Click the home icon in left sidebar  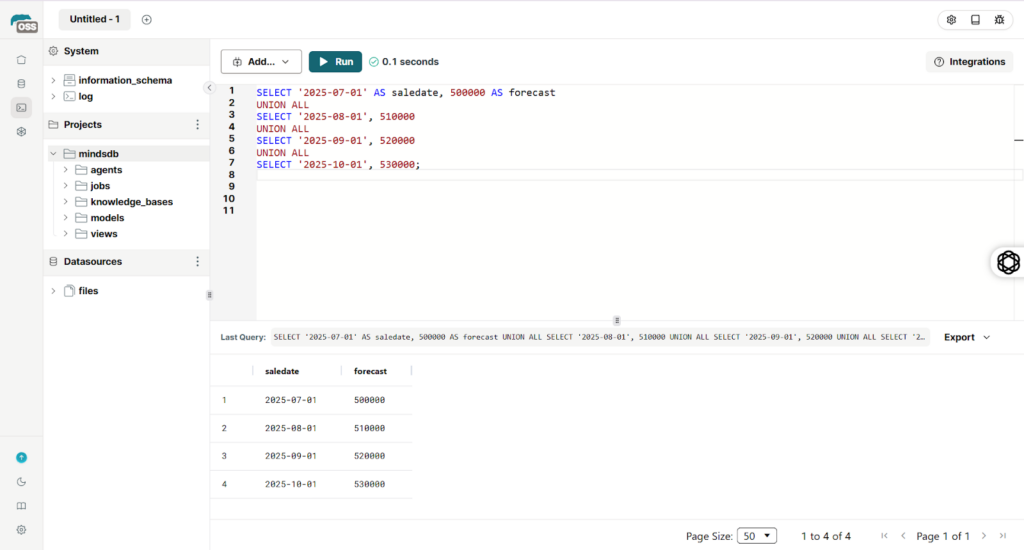point(21,60)
